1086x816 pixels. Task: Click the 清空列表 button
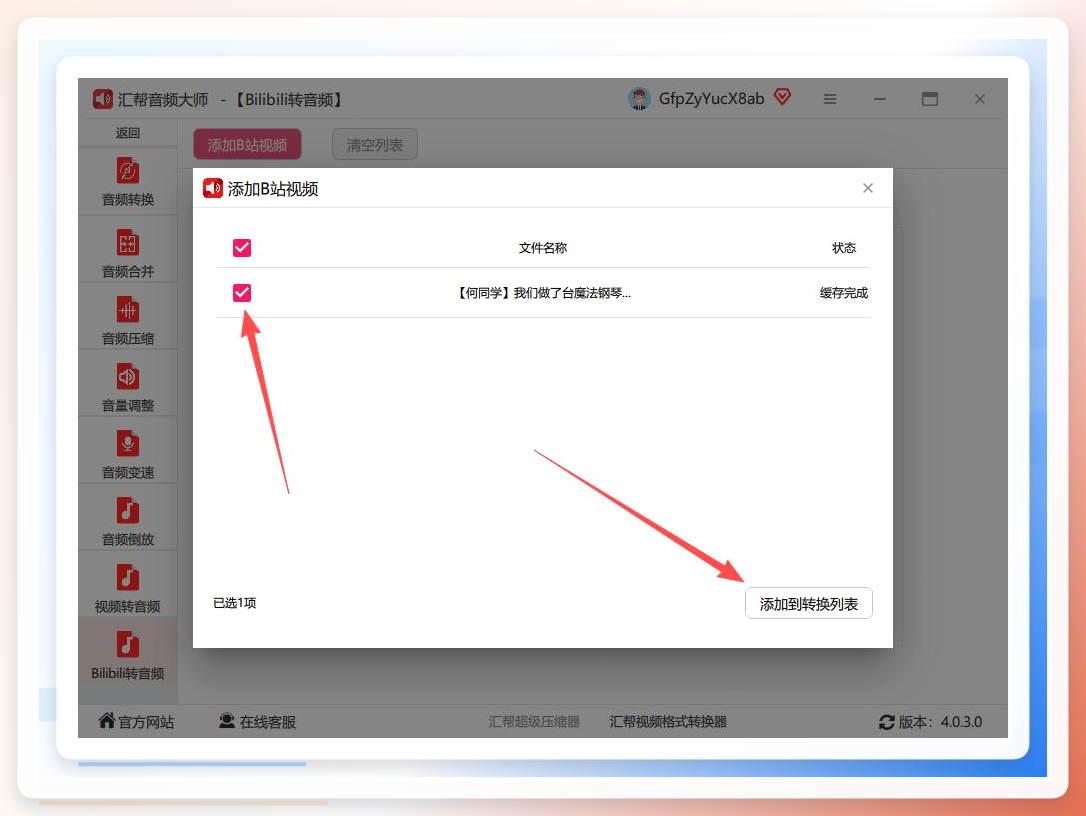(x=375, y=145)
